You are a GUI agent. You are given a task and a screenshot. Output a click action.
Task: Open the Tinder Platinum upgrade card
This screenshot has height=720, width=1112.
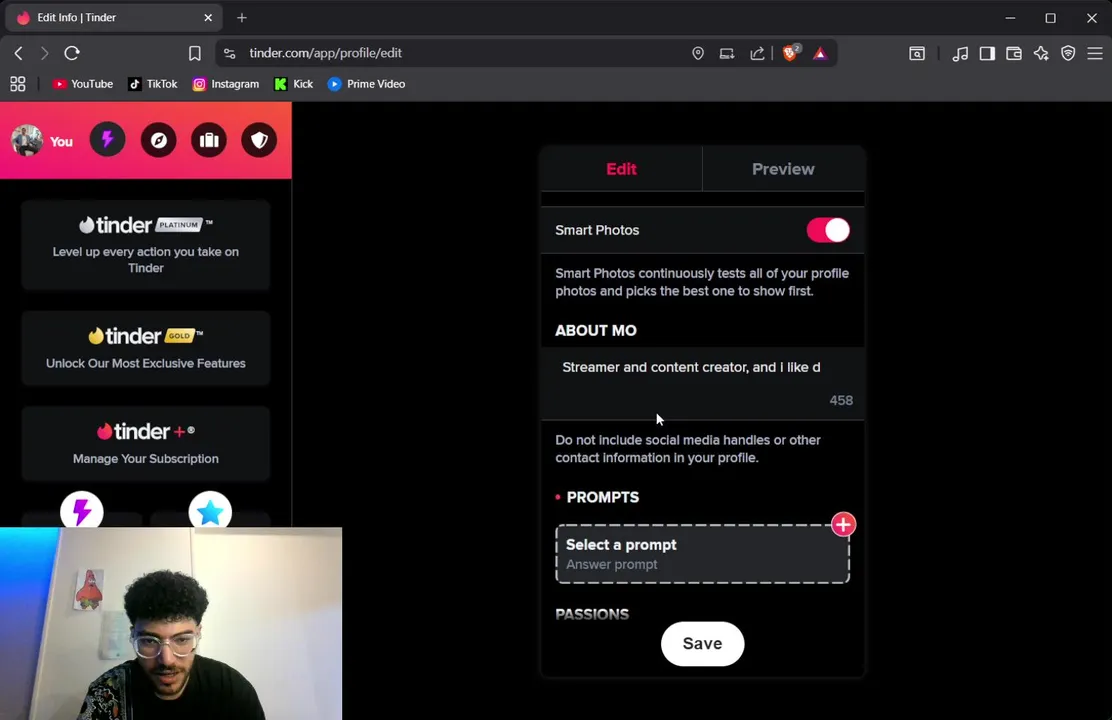(x=145, y=245)
